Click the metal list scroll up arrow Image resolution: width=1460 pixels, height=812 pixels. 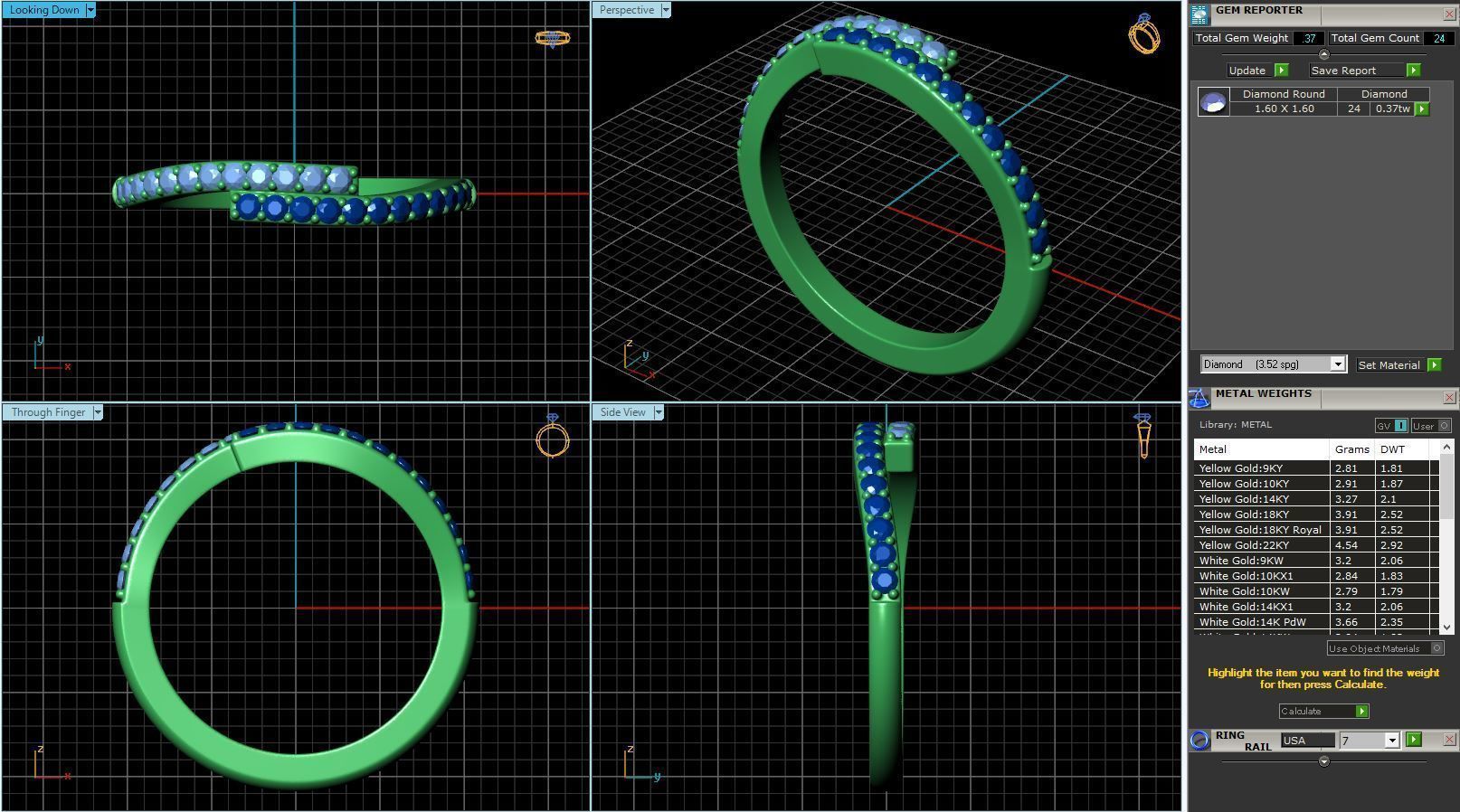click(x=1446, y=448)
